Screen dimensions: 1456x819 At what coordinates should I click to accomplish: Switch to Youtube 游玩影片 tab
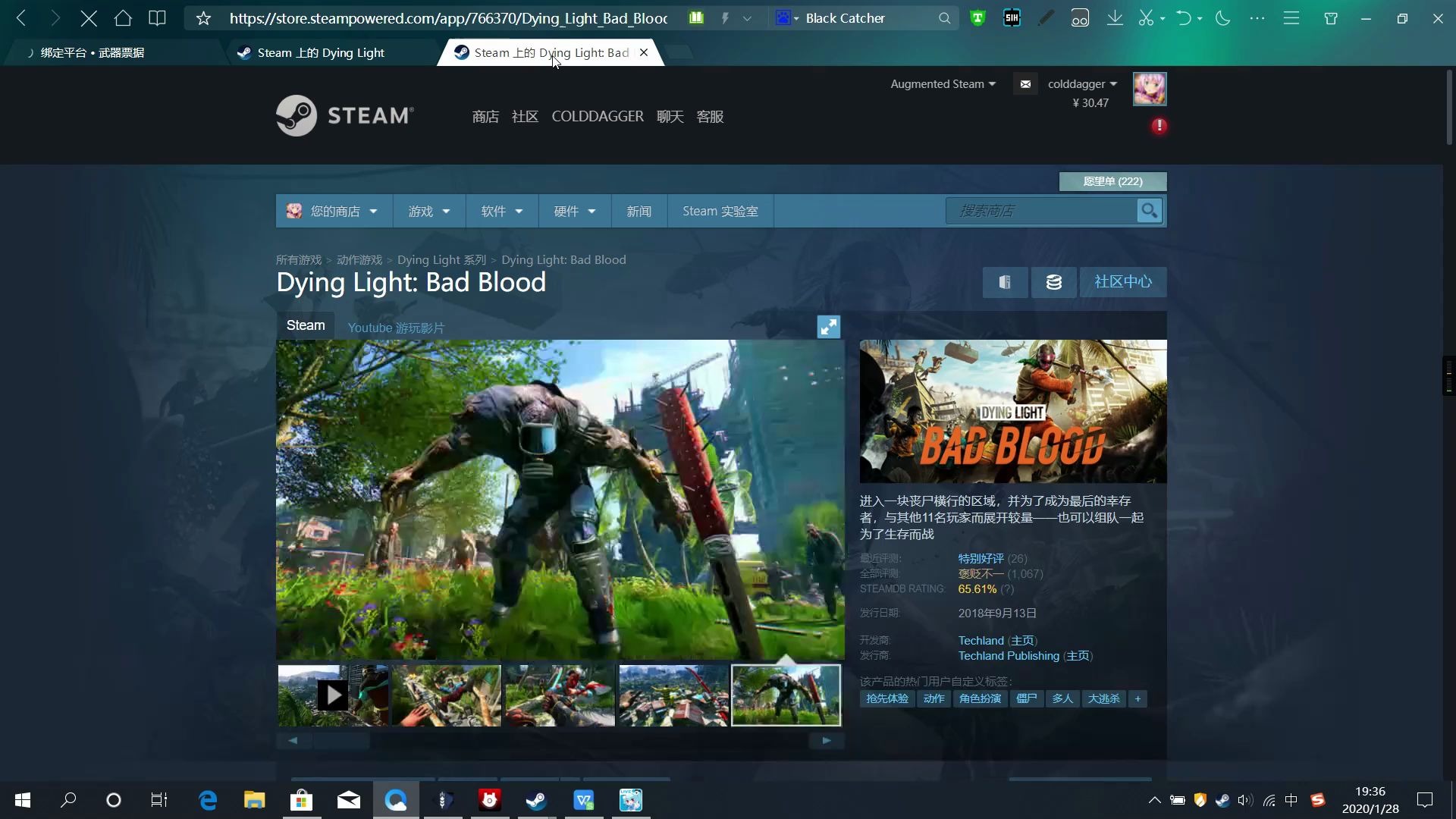[396, 328]
